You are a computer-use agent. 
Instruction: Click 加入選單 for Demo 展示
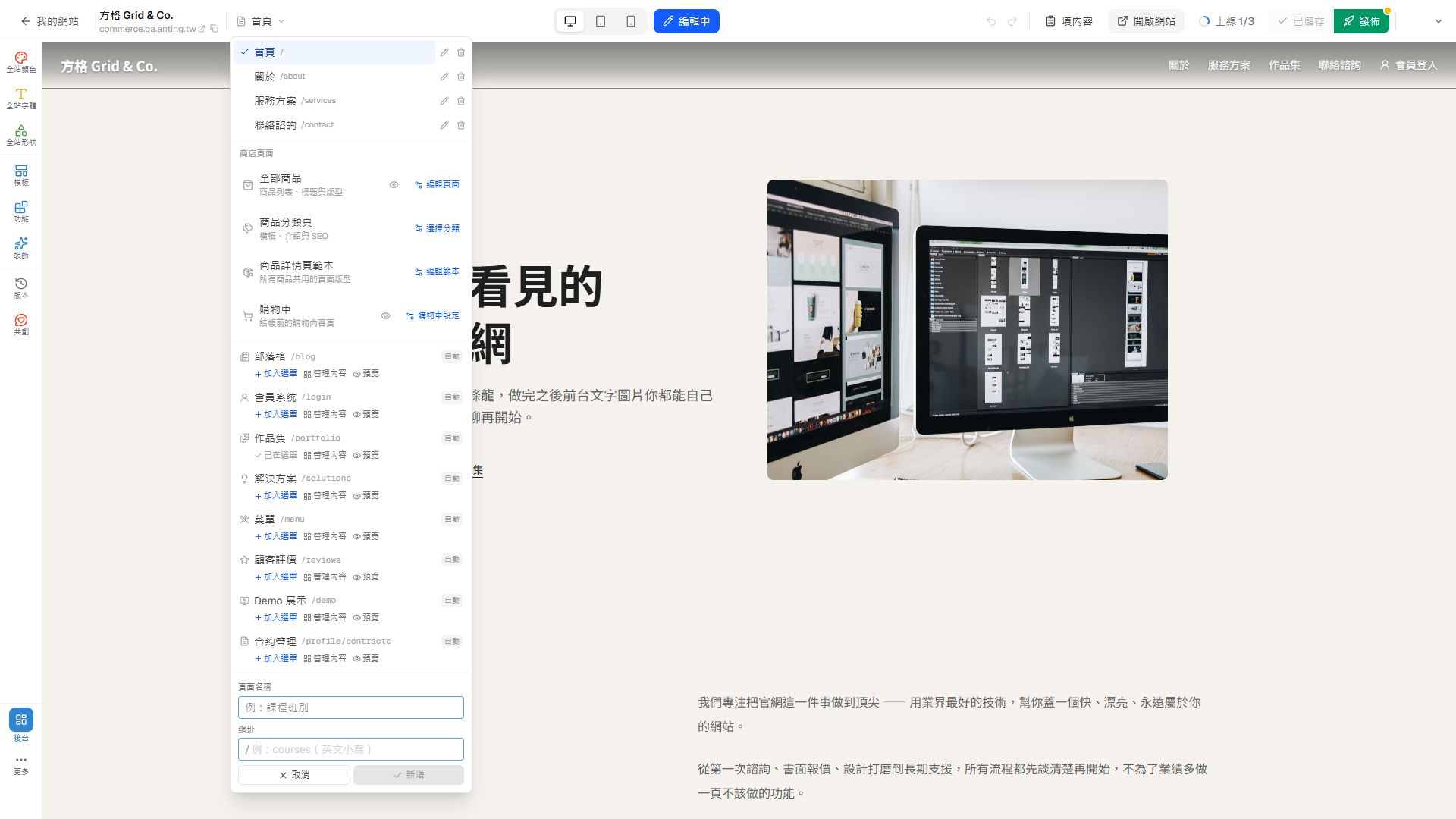click(276, 618)
